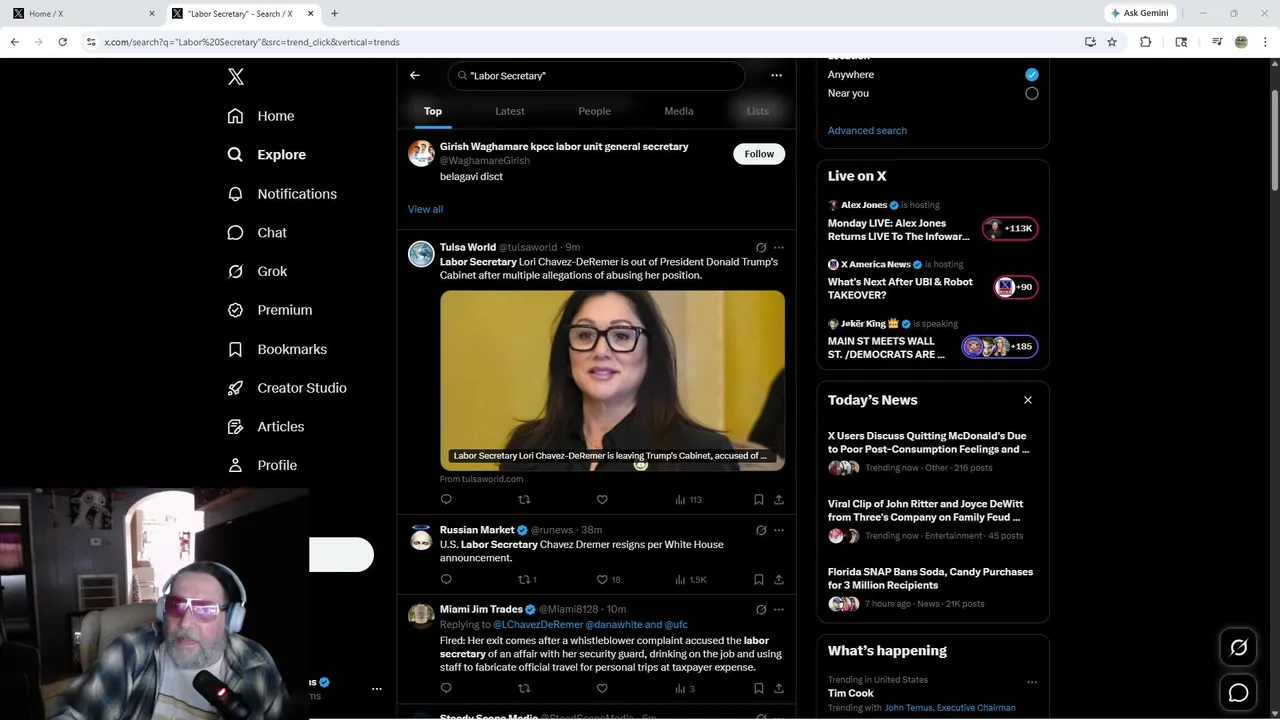Viewport: 1280px width, 720px height.
Task: Open Explore in the sidebar
Action: (267, 155)
